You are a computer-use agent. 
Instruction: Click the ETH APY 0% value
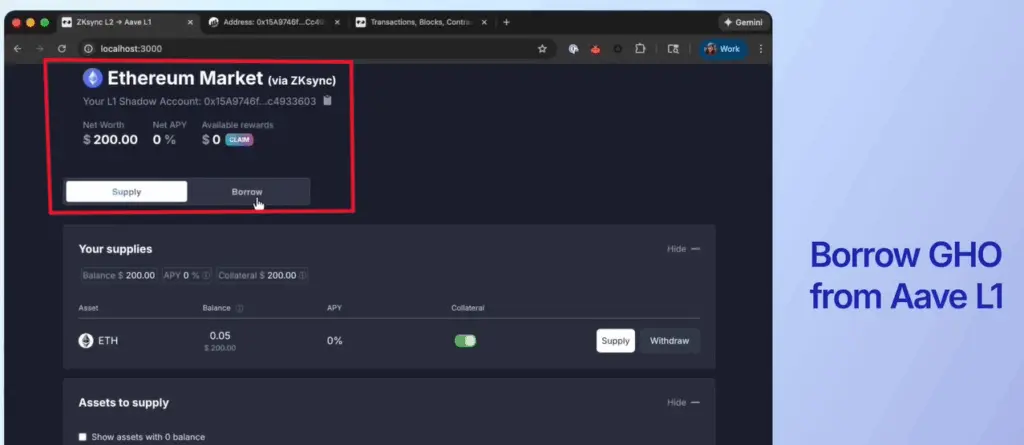pyautogui.click(x=334, y=340)
